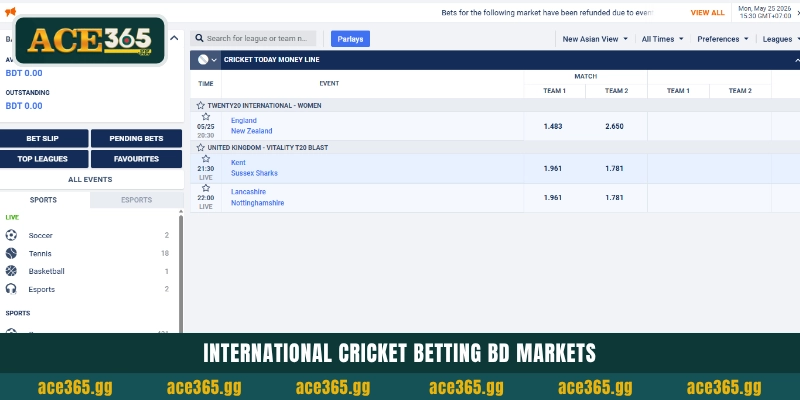The height and width of the screenshot is (400, 800).
Task: Click in the league or team search field
Action: click(254, 38)
